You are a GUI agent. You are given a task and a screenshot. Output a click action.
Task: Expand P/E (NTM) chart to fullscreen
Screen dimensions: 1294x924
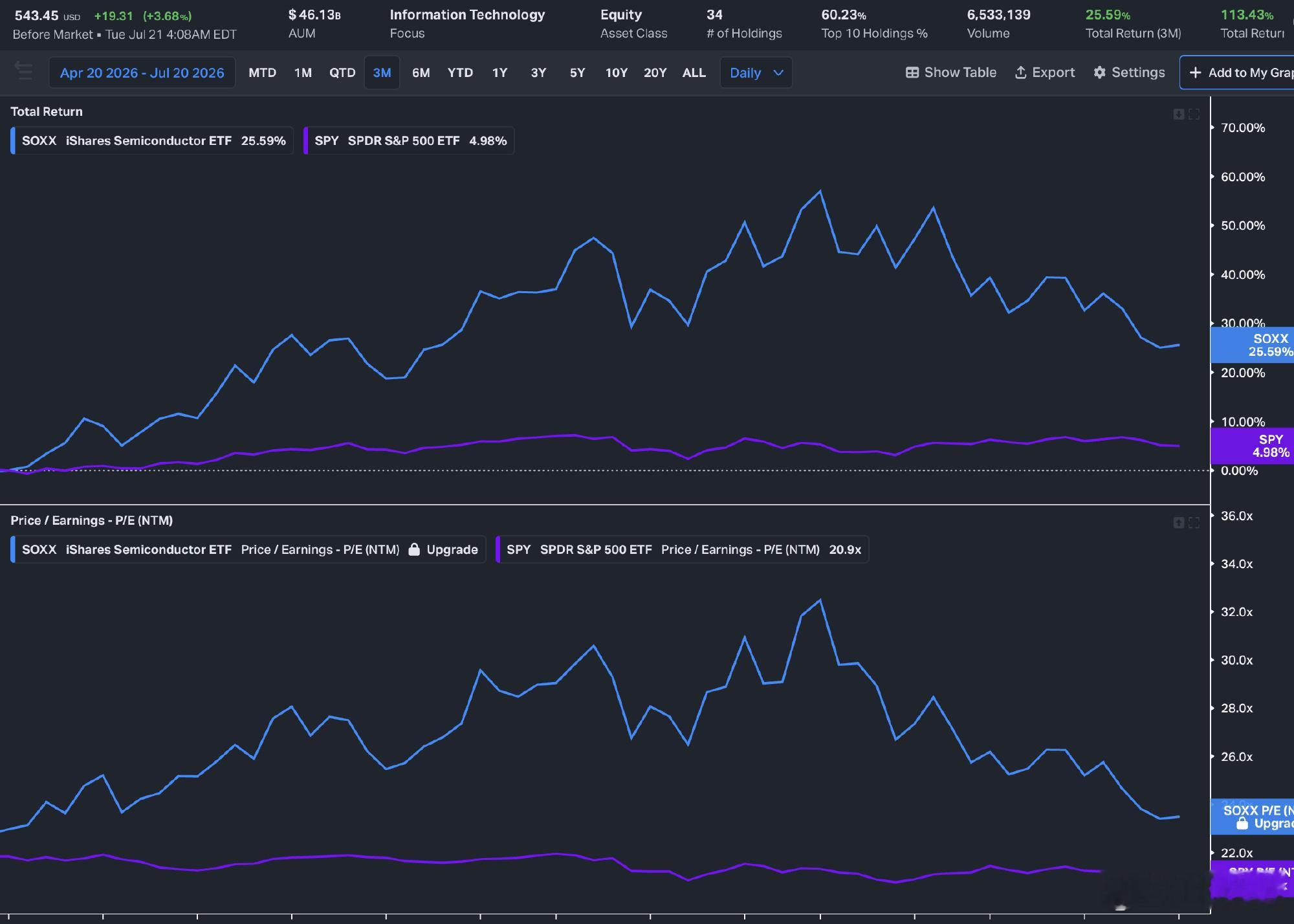(x=1194, y=522)
